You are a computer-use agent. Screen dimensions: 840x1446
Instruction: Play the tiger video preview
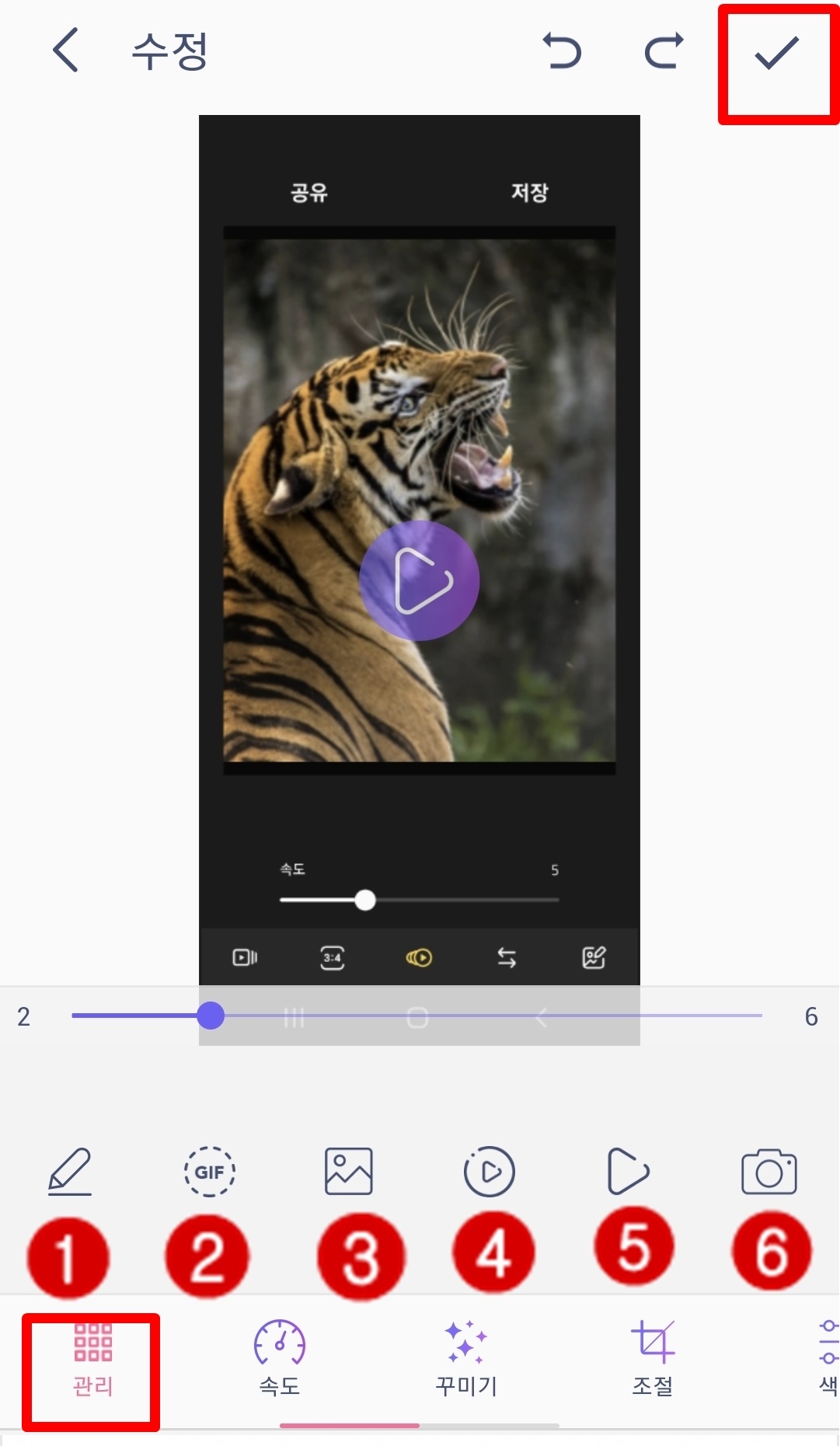pos(420,580)
